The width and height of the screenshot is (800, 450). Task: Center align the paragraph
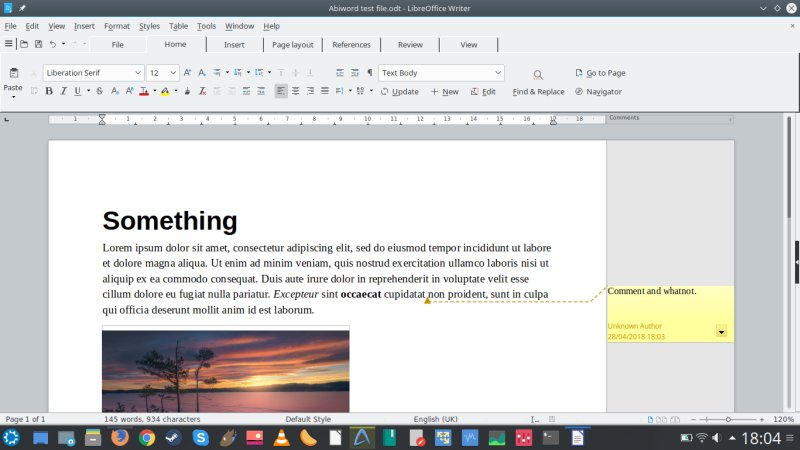click(x=295, y=91)
